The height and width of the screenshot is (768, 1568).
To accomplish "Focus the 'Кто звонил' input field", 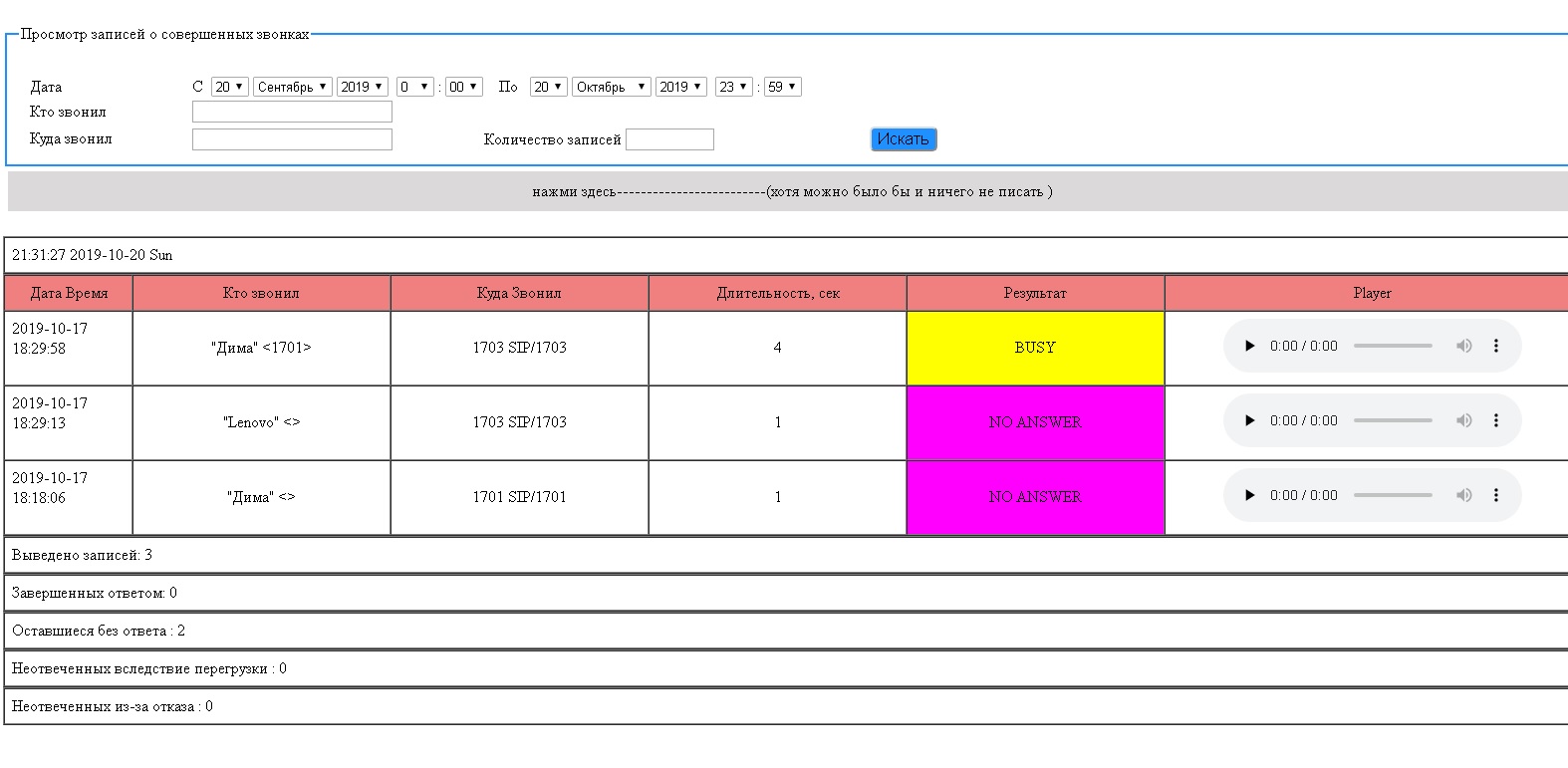I will pyautogui.click(x=292, y=113).
